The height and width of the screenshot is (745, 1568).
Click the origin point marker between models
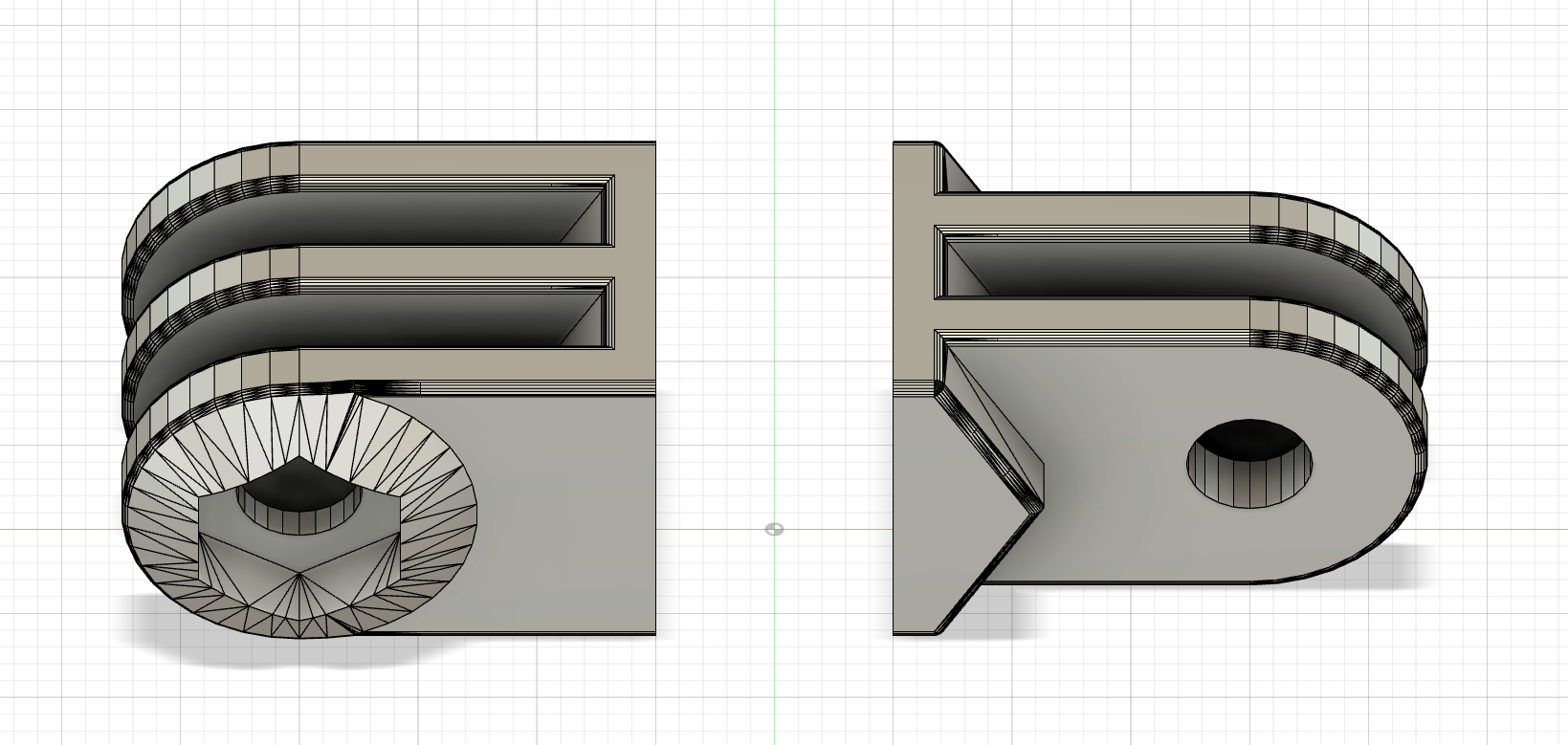(774, 529)
